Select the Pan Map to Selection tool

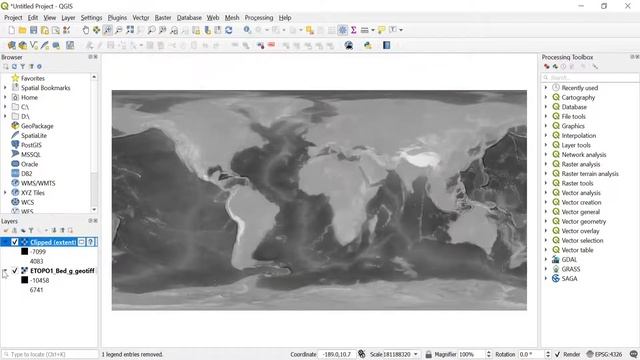97,30
